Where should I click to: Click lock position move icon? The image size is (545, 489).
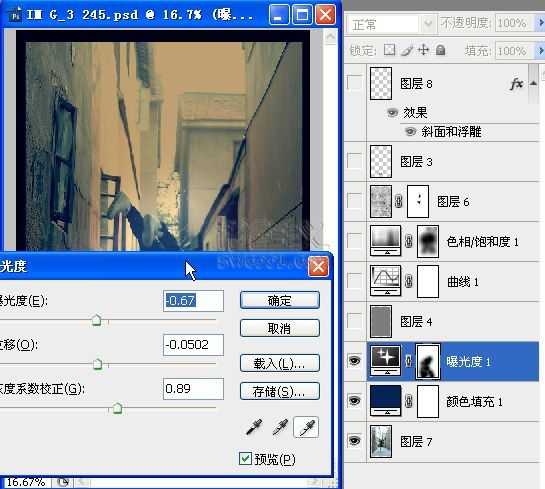tap(423, 50)
